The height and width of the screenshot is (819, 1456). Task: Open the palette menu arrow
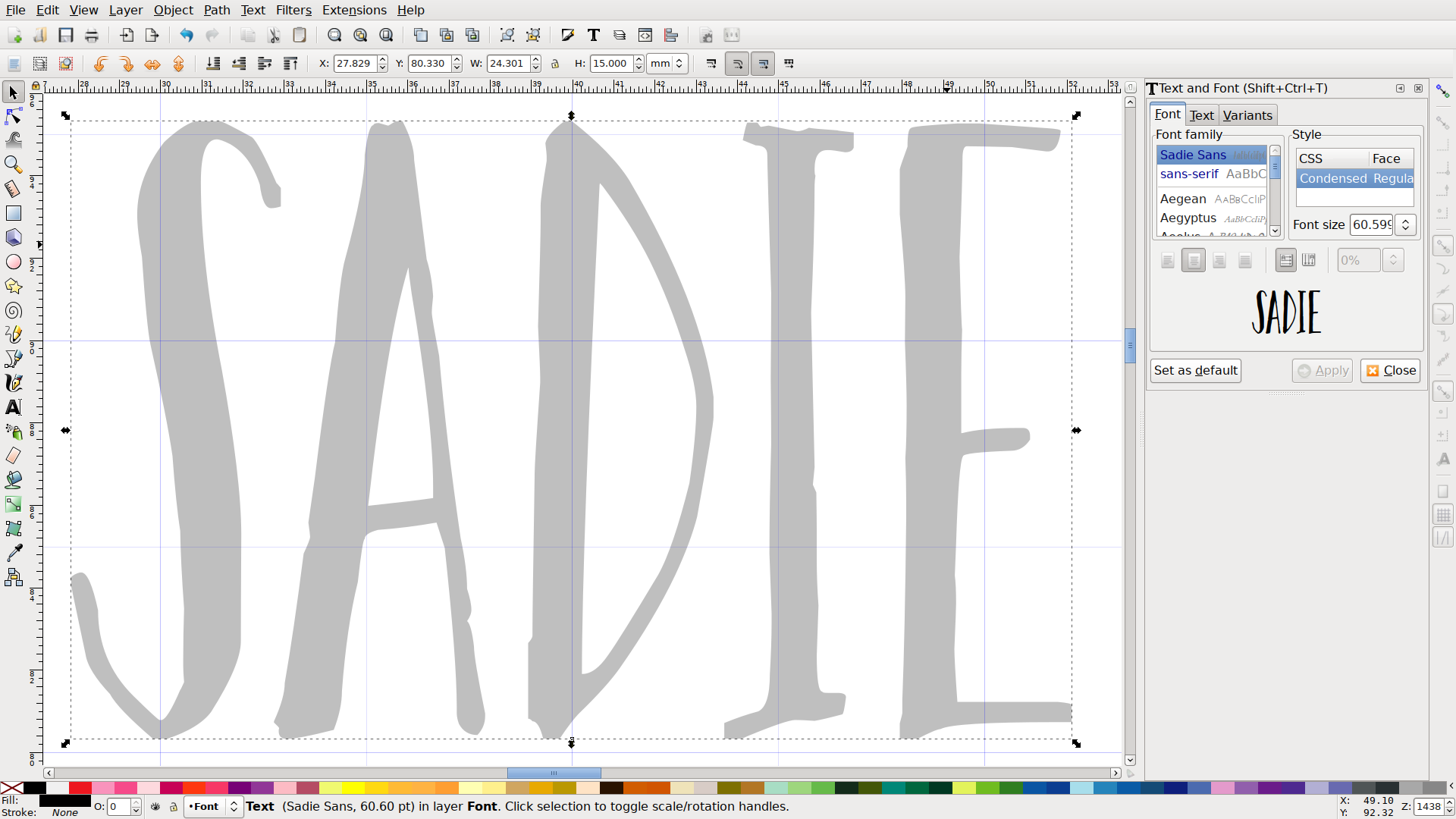tap(1450, 787)
